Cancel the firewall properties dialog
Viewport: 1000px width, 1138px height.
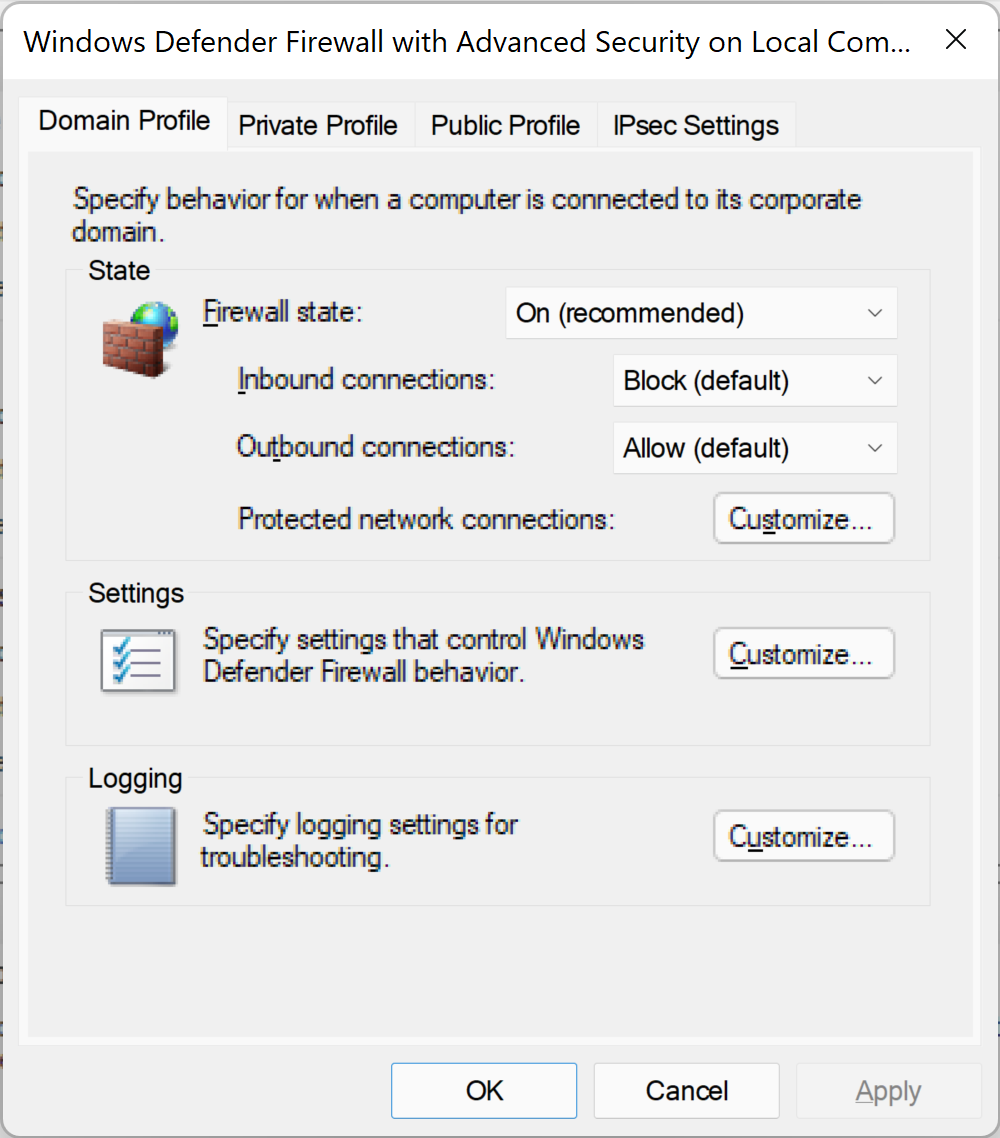coord(687,1090)
